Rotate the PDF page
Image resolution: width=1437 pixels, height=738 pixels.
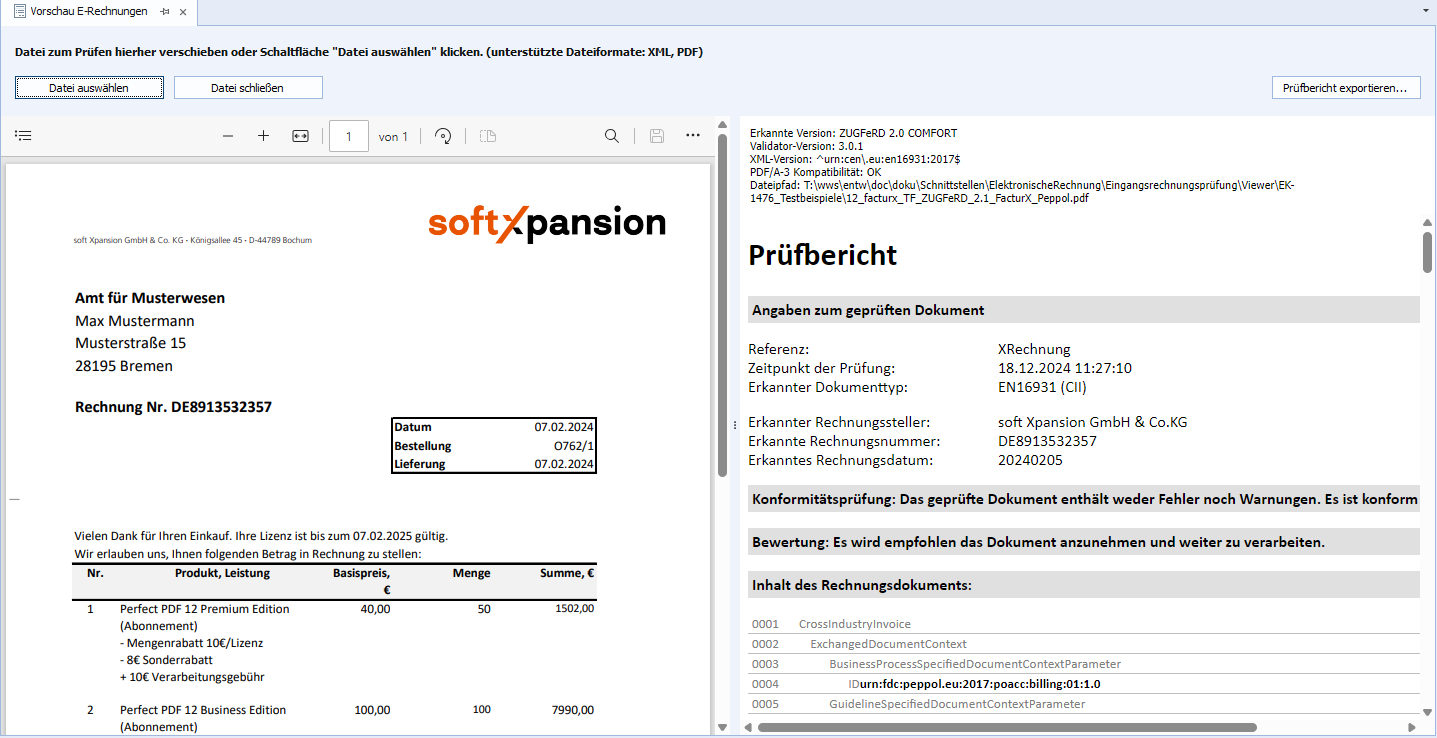(444, 136)
